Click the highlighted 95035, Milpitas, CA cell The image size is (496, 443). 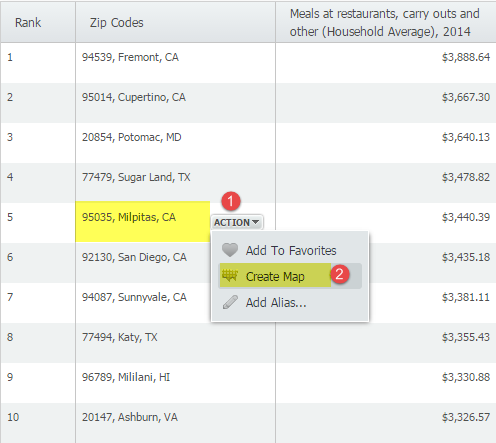(143, 222)
